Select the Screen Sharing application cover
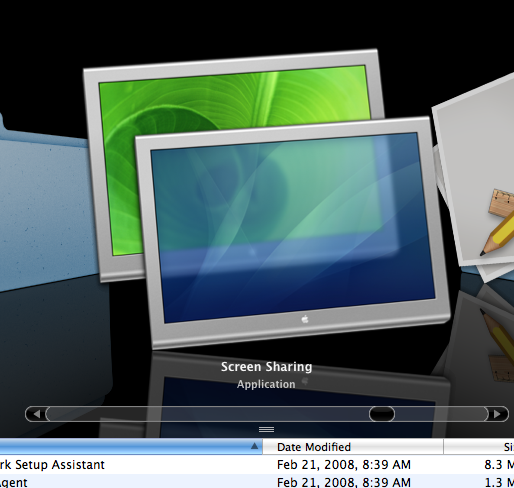 (x=267, y=200)
